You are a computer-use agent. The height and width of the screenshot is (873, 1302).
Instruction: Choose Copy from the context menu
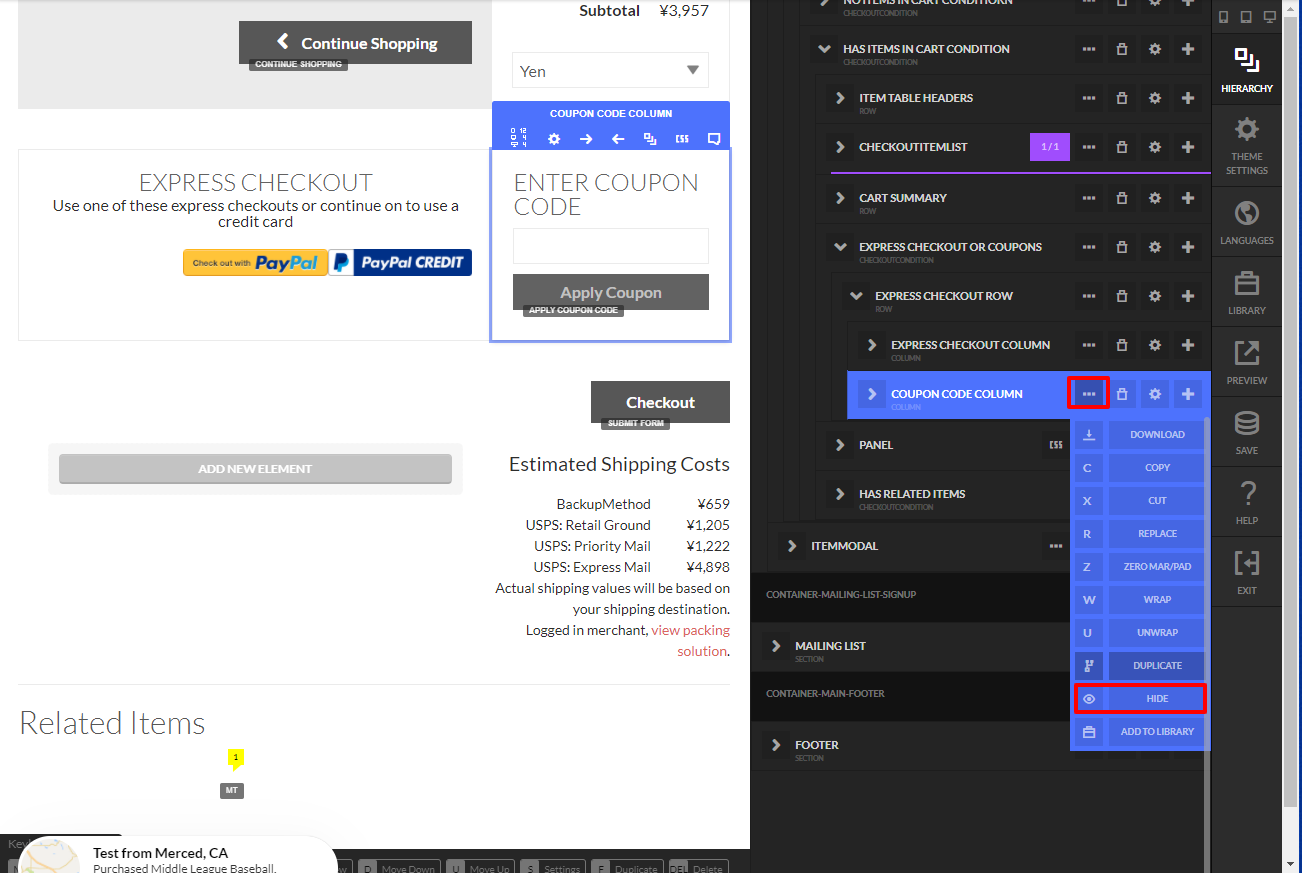pyautogui.click(x=1140, y=468)
